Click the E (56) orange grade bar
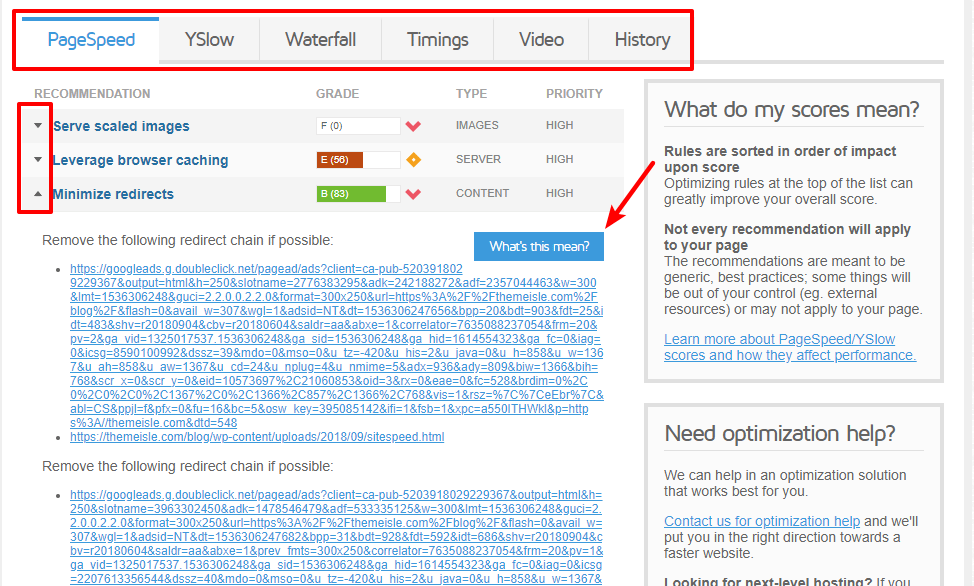Screen dimensions: 974x586 [x=358, y=160]
